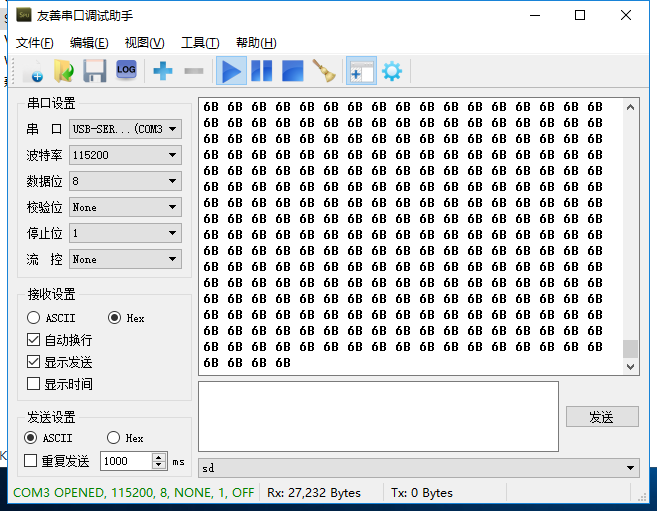657x511 pixels.
Task: Click the LOG toolbar icon
Action: [126, 70]
